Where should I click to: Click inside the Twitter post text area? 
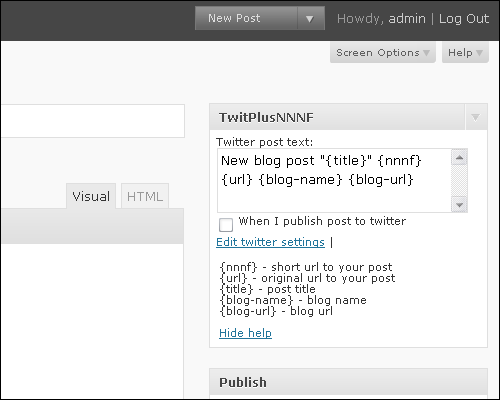(334, 180)
